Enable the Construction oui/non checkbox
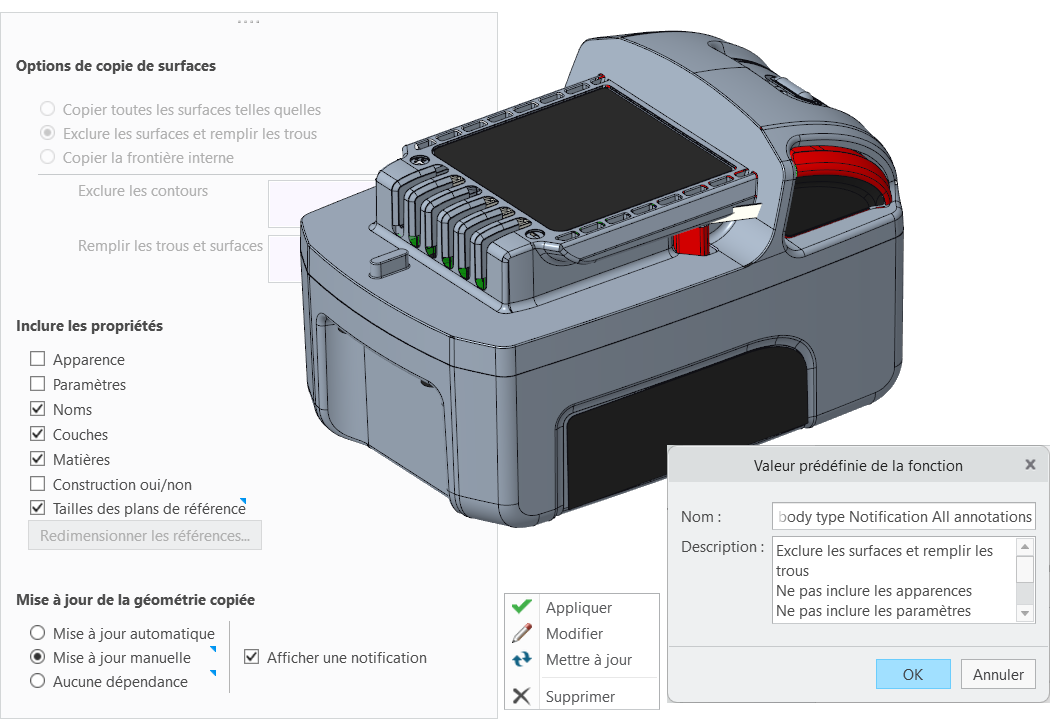This screenshot has width=1050, height=719. [38, 483]
